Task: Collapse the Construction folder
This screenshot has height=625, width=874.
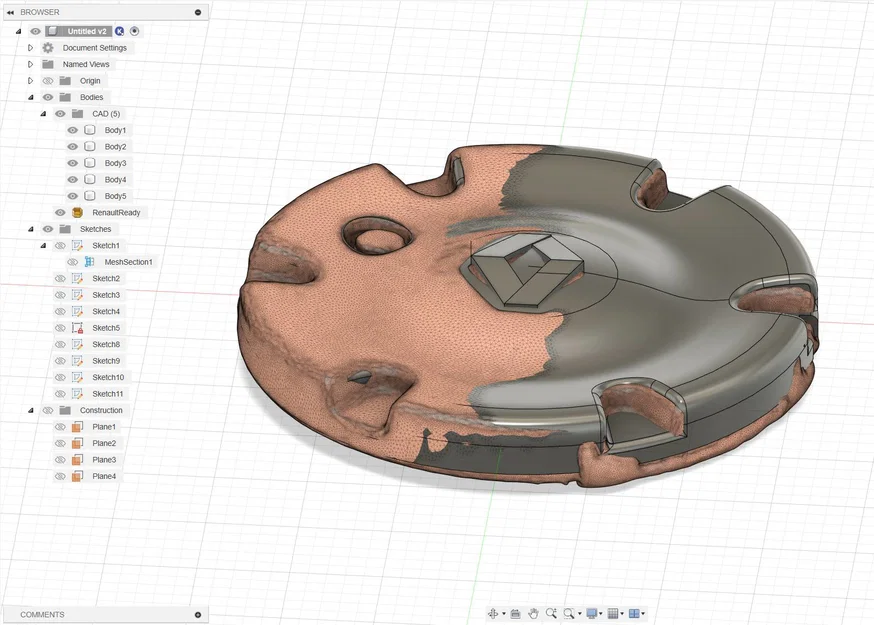Action: click(31, 410)
